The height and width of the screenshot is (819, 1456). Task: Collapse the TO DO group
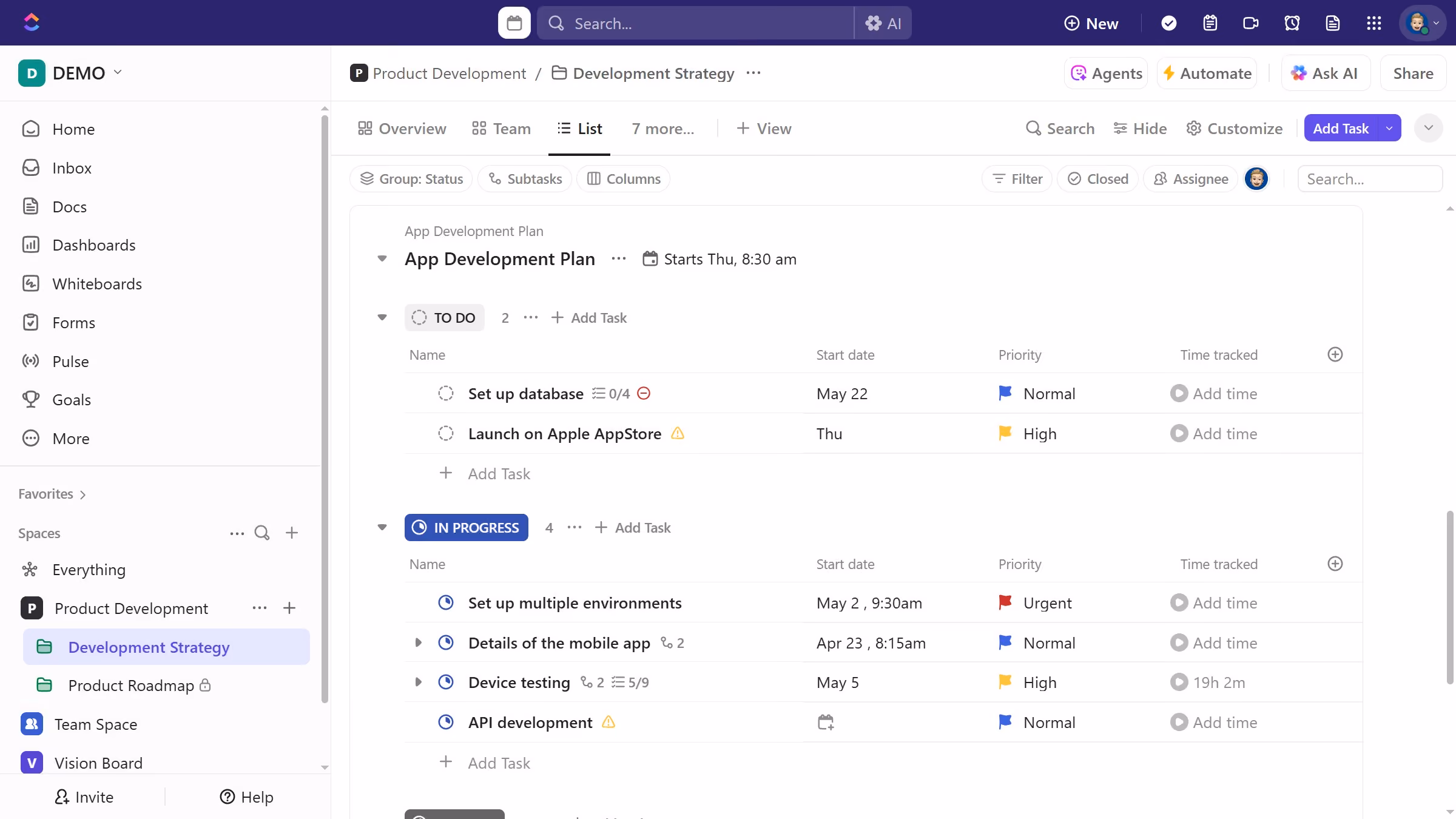[382, 317]
